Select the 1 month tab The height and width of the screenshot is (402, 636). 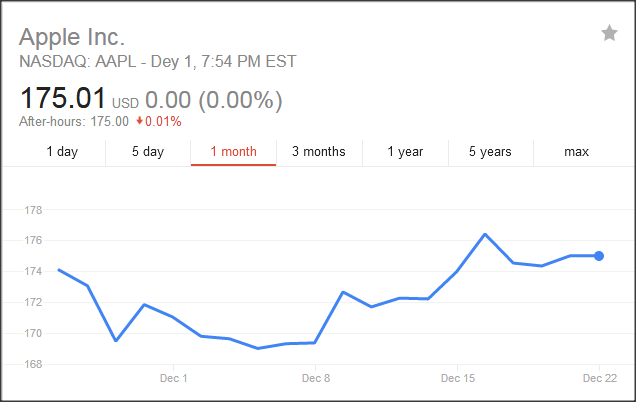pyautogui.click(x=233, y=152)
